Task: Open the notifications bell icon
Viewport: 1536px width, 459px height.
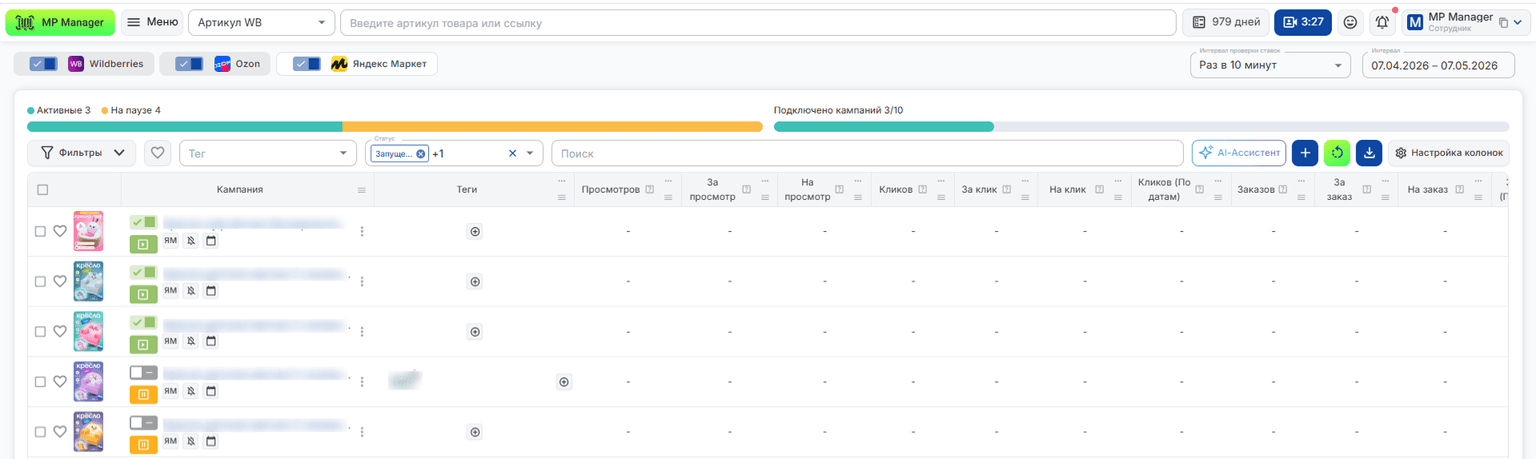Action: [1382, 22]
